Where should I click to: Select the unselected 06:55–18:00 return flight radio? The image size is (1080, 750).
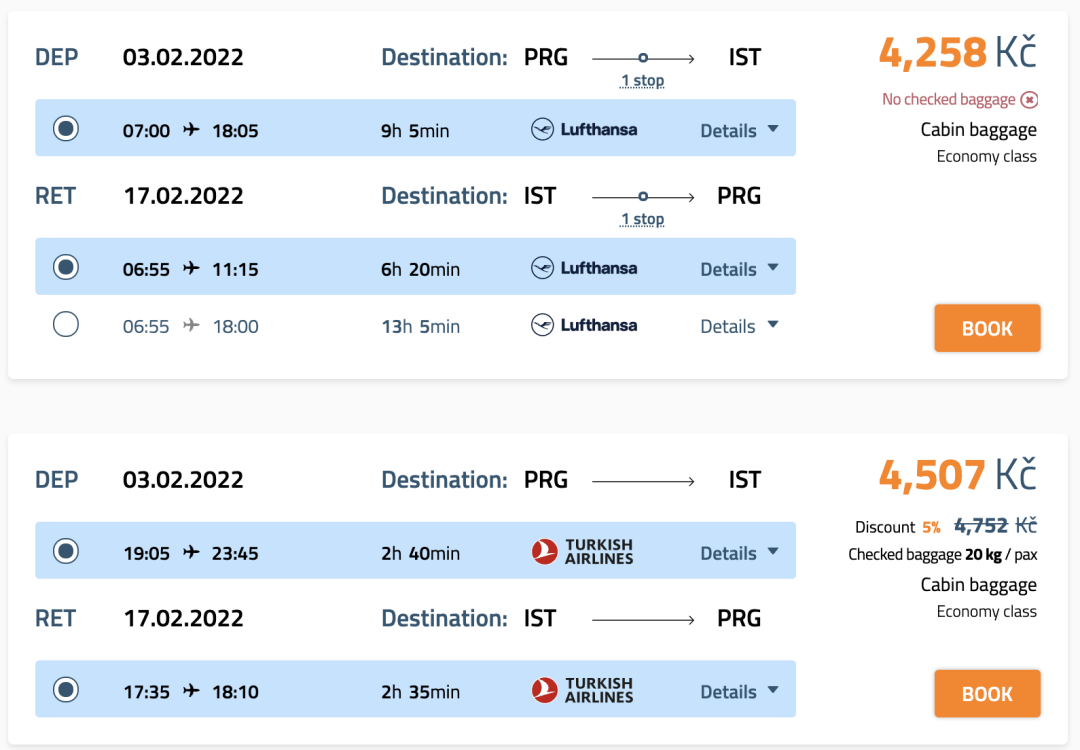point(66,325)
